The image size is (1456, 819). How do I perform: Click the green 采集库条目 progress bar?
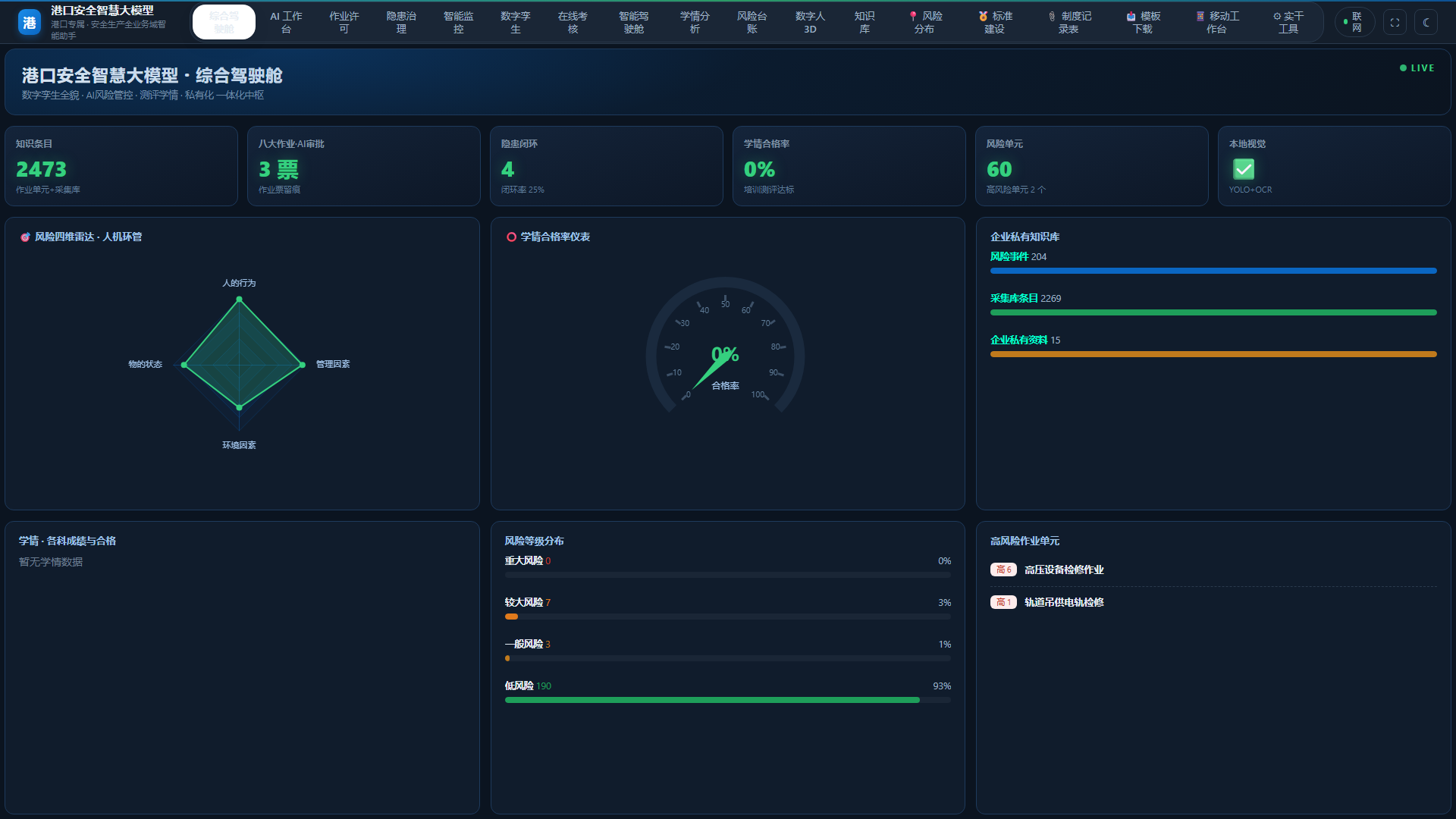pyautogui.click(x=1213, y=312)
